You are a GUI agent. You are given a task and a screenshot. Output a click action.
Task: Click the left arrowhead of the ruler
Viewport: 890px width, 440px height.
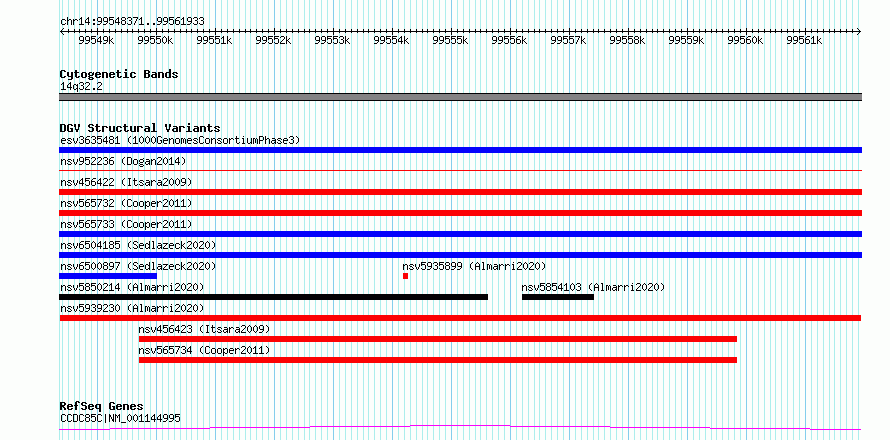tap(62, 32)
